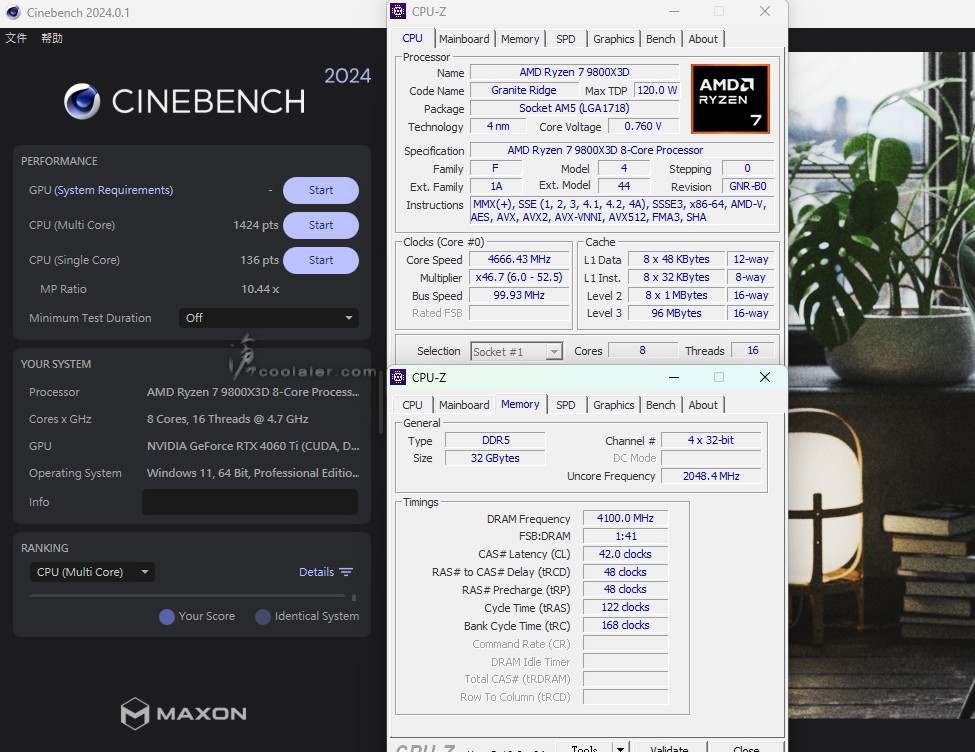Click the 136 pts single core score
The height and width of the screenshot is (752, 975).
point(259,260)
